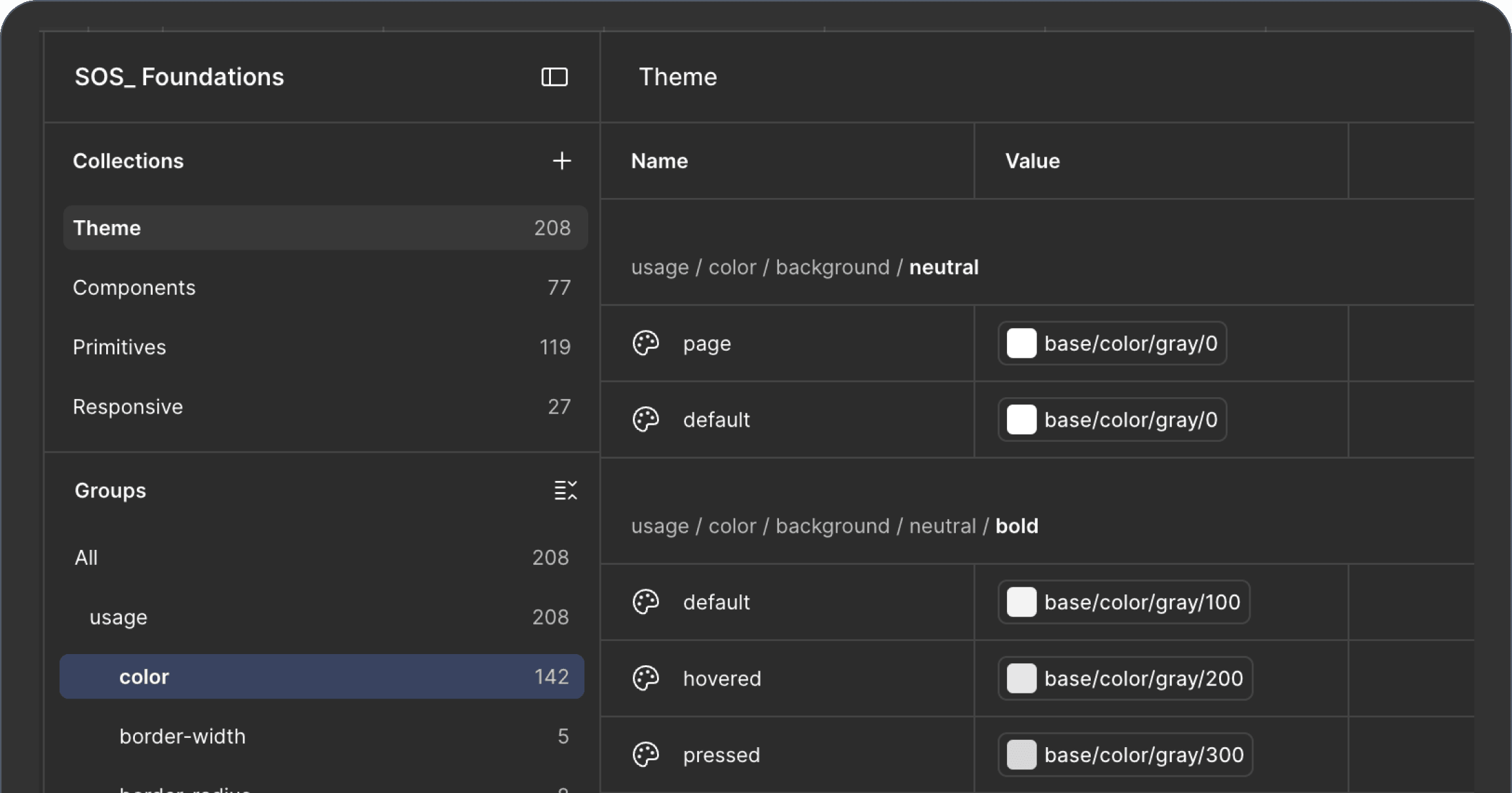Add a new collection with plus icon
This screenshot has width=1512, height=793.
pos(561,161)
